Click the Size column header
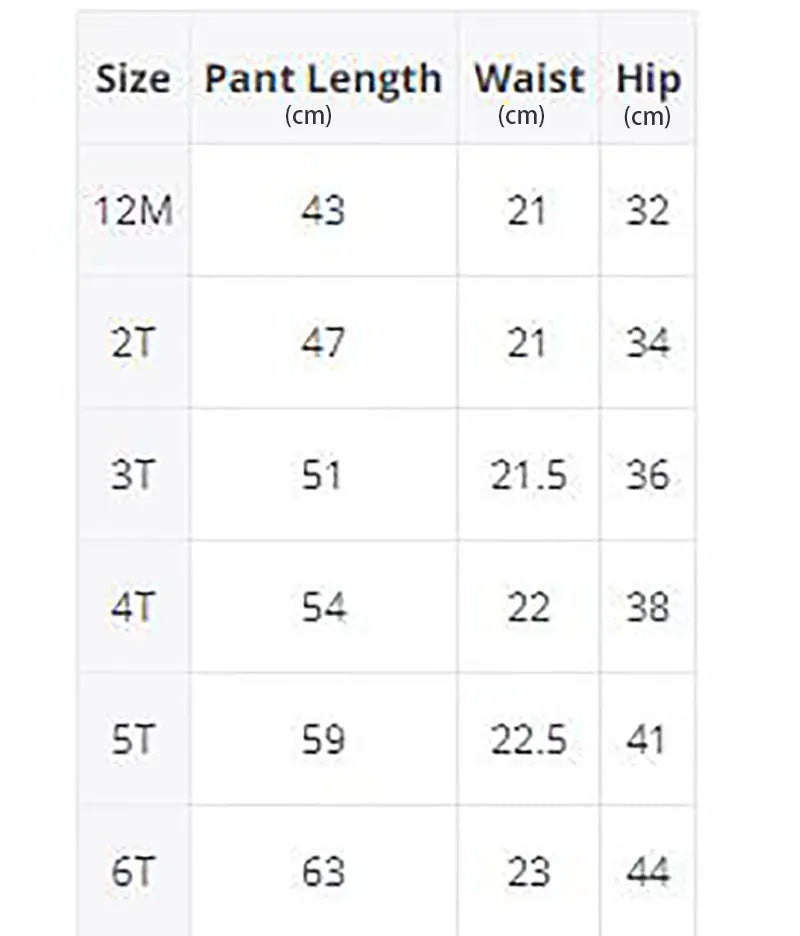Viewport: 800px width, 936px height. (x=134, y=79)
